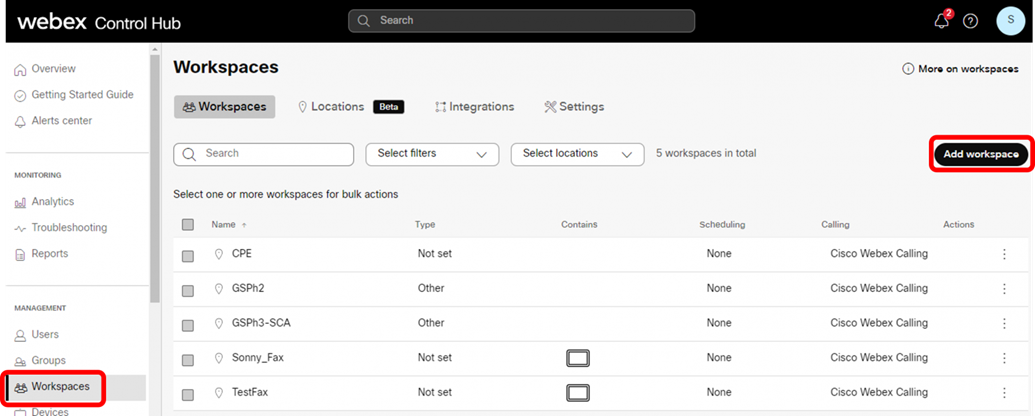Toggle the select all workspaces checkbox
This screenshot has width=1035, height=416.
pyautogui.click(x=188, y=225)
